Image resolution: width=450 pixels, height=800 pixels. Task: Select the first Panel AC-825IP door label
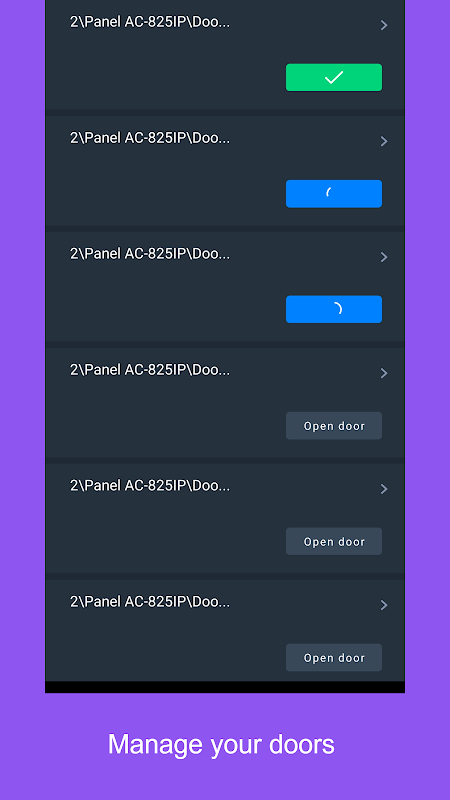click(x=150, y=22)
